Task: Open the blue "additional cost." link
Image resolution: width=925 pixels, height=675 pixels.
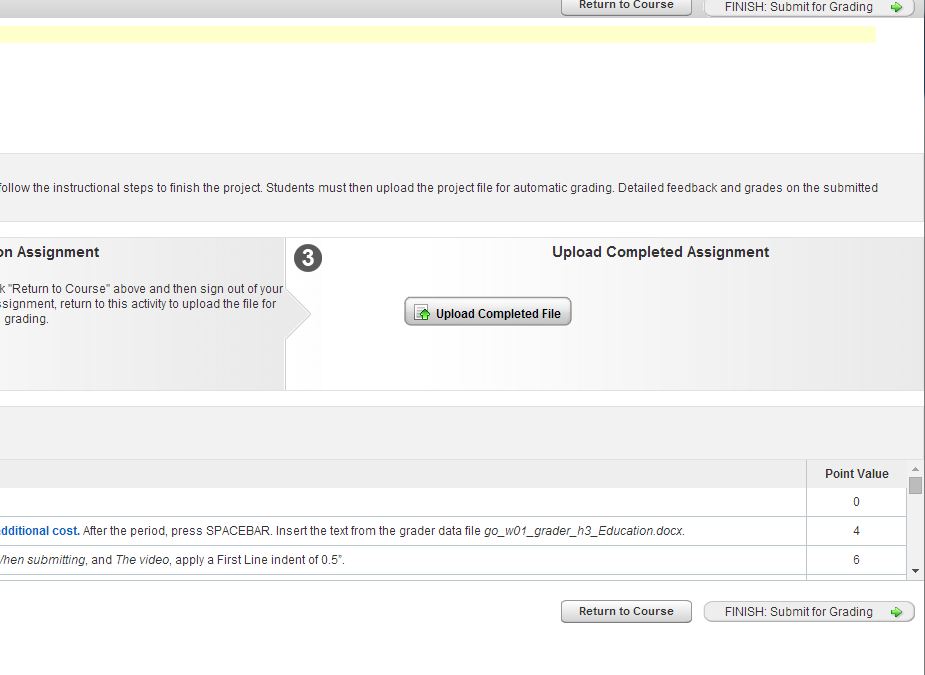Action: [x=40, y=531]
